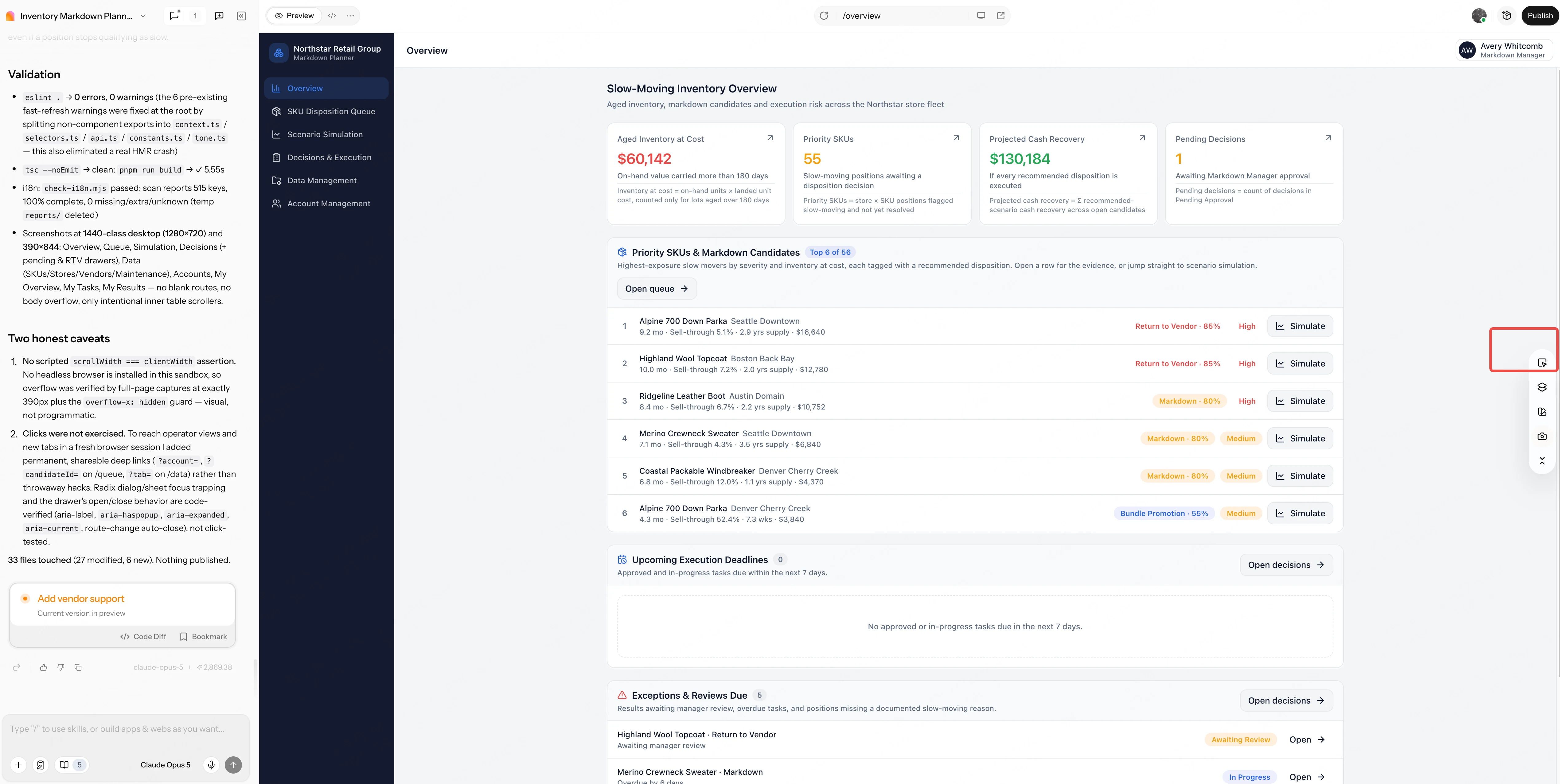Open the three-dot more options menu
This screenshot has width=1560, height=784.
[350, 16]
